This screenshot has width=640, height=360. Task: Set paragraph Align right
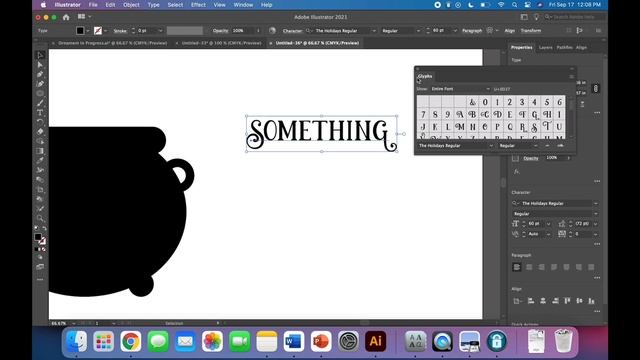click(542, 267)
